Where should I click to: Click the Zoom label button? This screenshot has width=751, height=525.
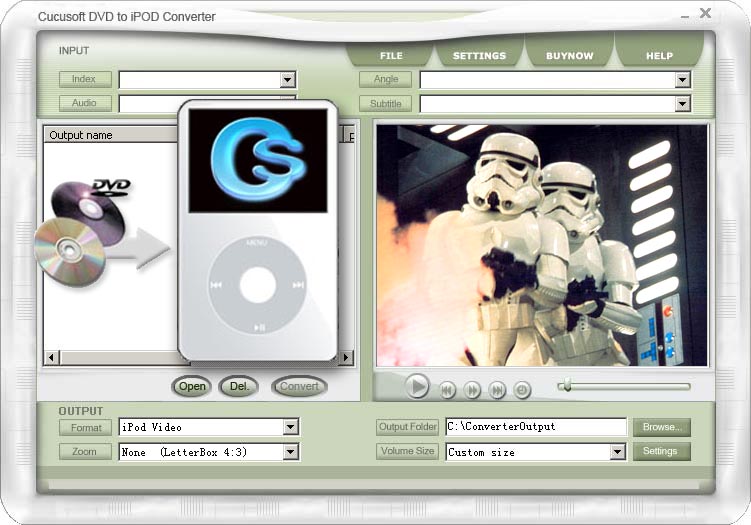[85, 451]
